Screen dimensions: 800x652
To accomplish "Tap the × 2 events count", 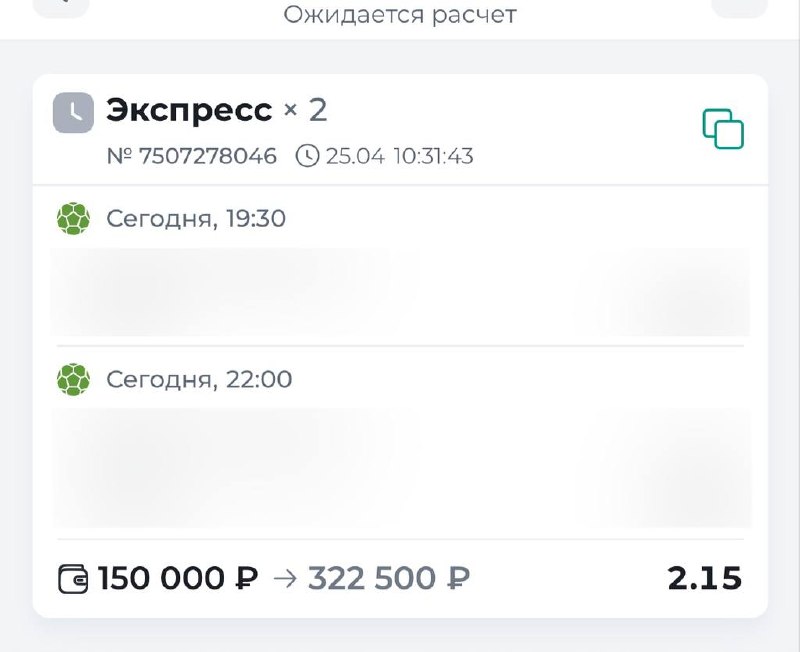I will (x=305, y=110).
